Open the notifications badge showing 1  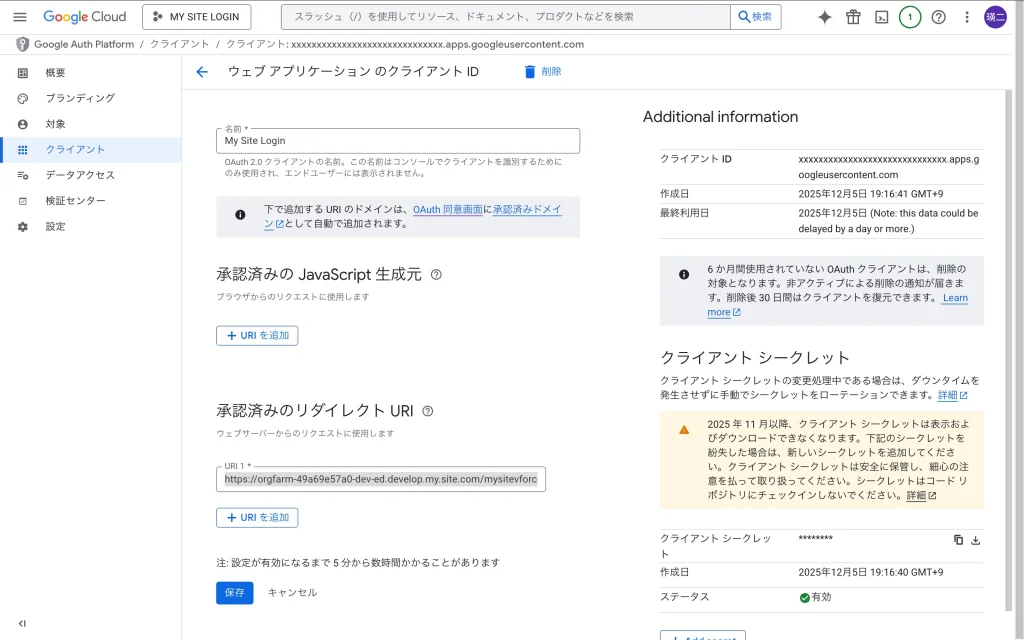(x=910, y=17)
